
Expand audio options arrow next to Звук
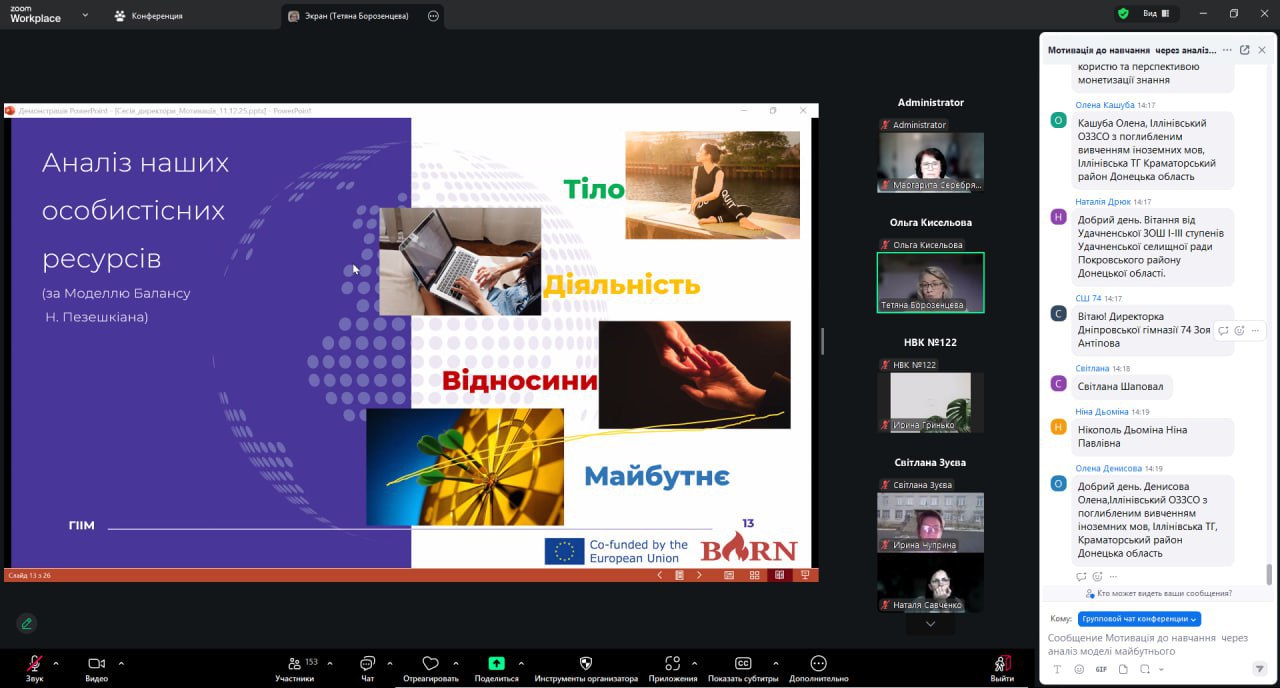click(56, 663)
